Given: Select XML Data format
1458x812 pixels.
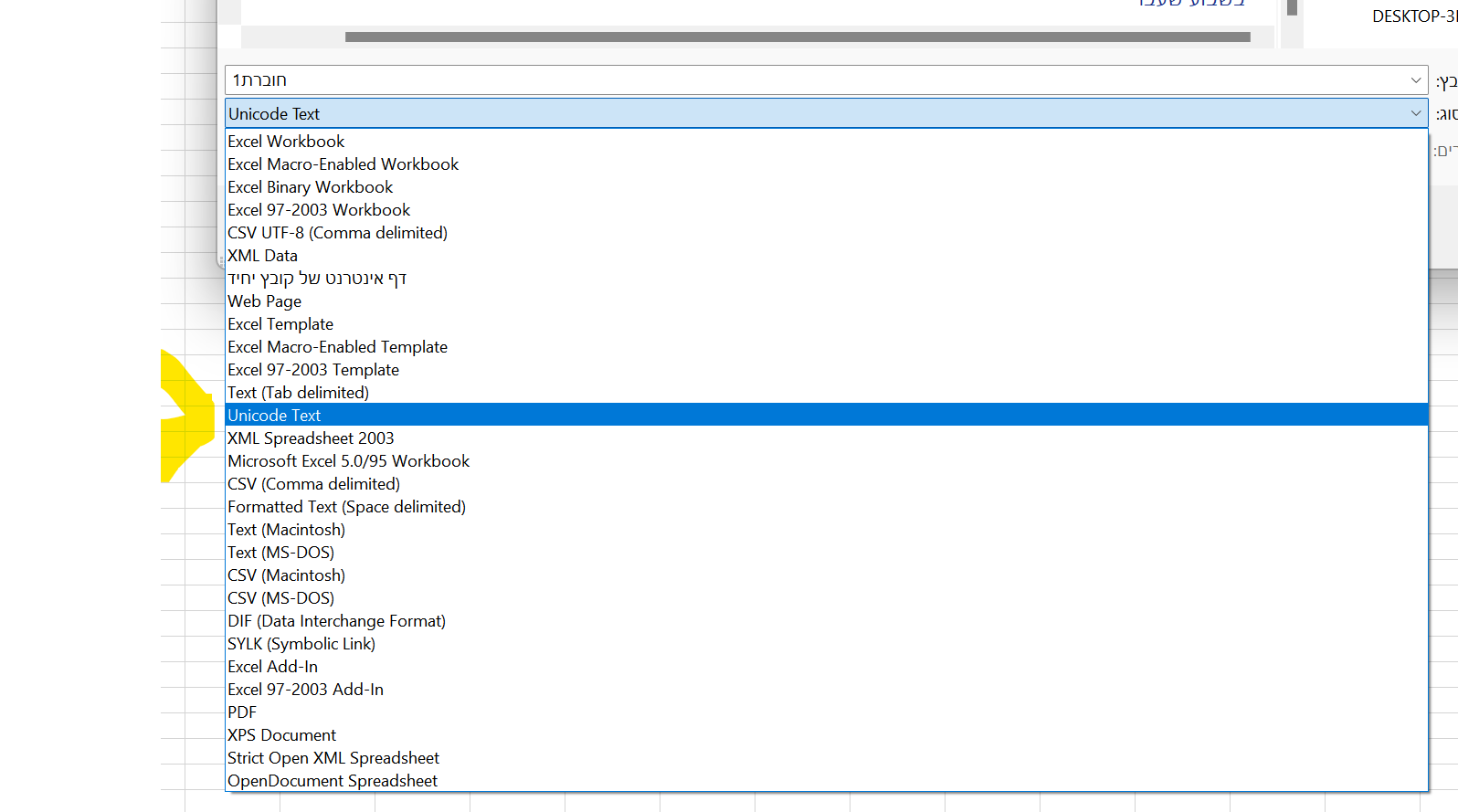Looking at the screenshot, I should pos(827,256).
